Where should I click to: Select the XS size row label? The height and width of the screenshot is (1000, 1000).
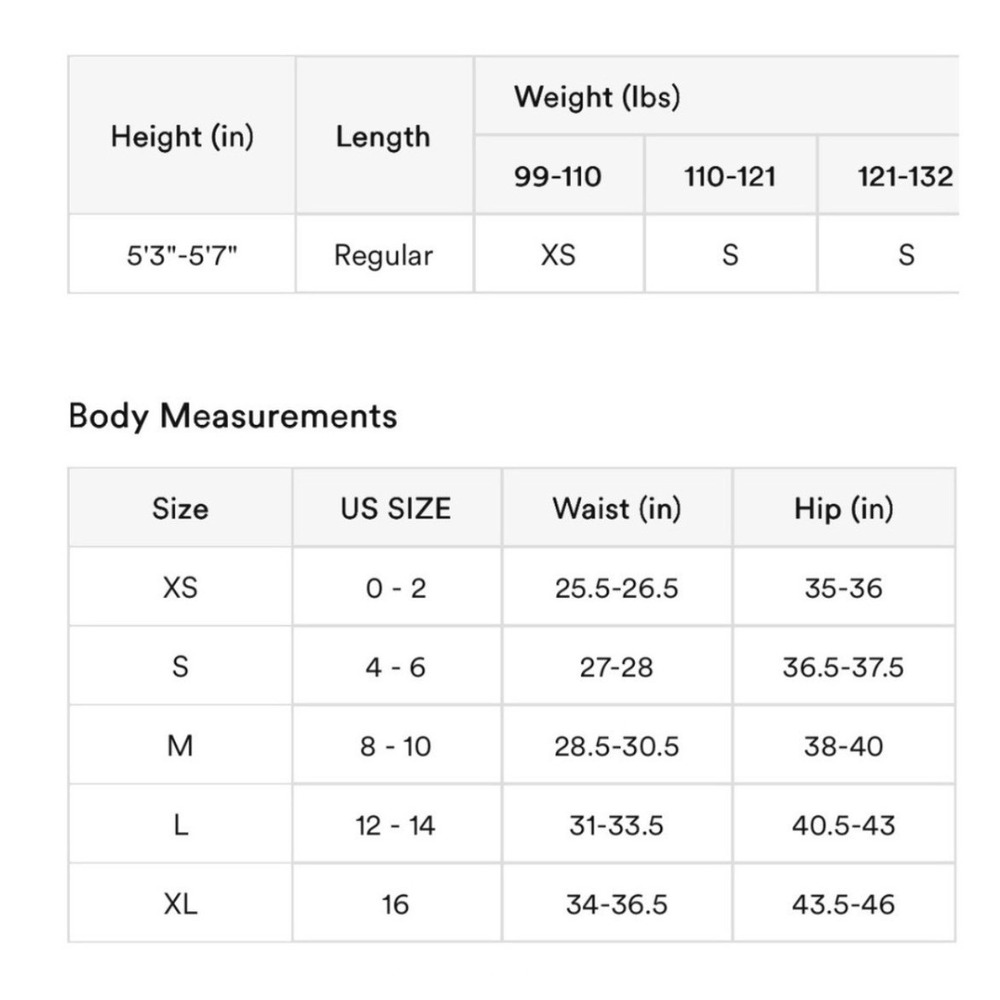(180, 587)
